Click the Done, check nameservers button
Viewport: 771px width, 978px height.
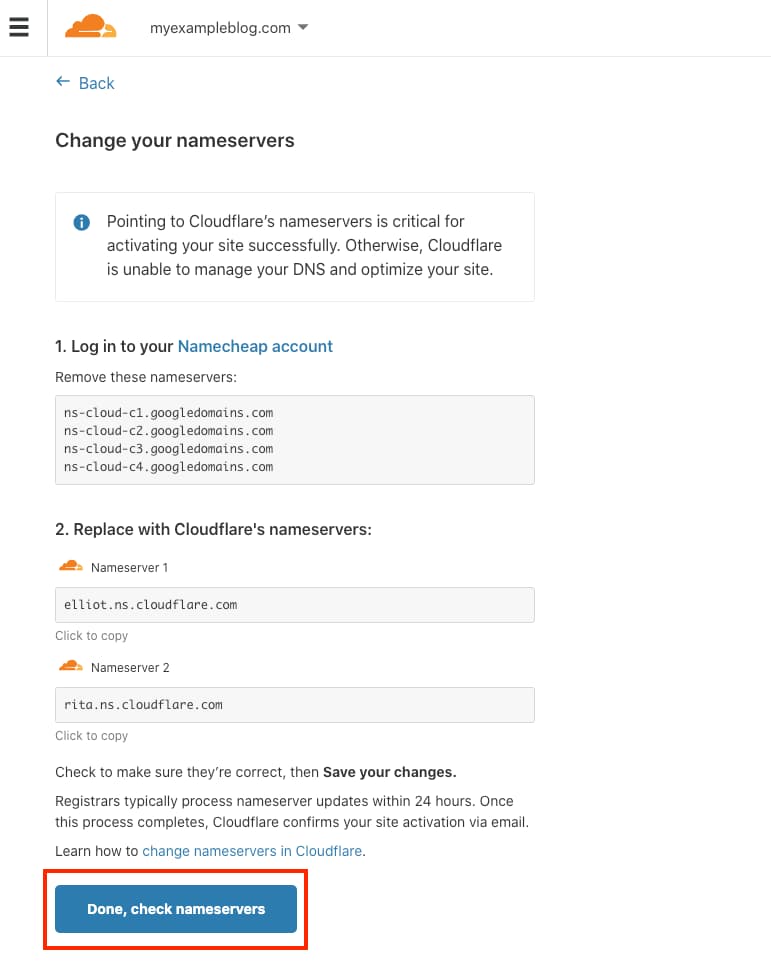[x=176, y=909]
